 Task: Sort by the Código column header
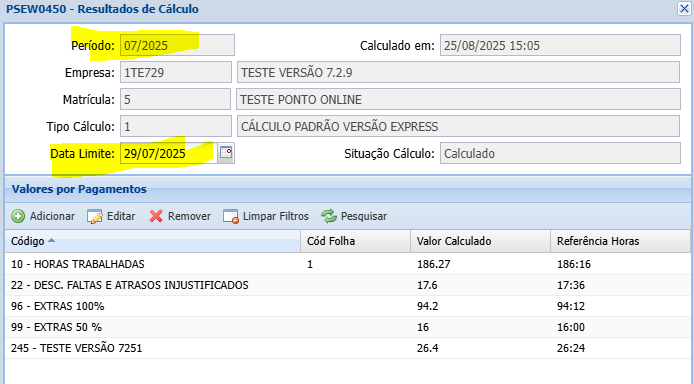pos(153,241)
